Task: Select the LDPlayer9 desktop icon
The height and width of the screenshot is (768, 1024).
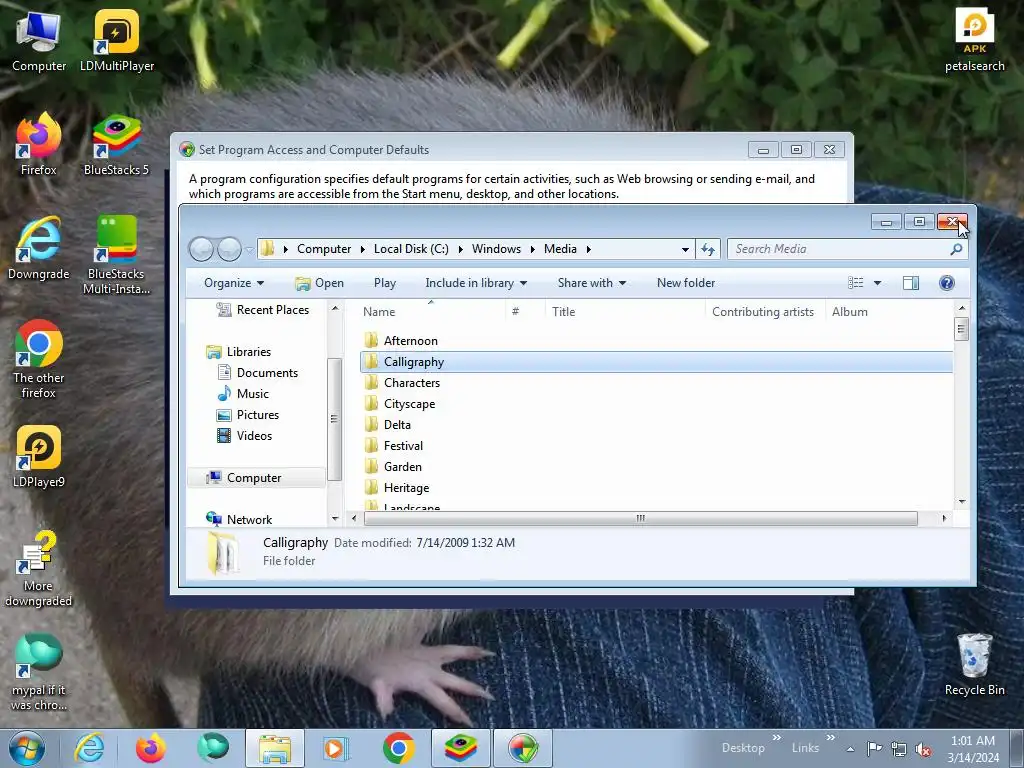Action: pos(39,456)
